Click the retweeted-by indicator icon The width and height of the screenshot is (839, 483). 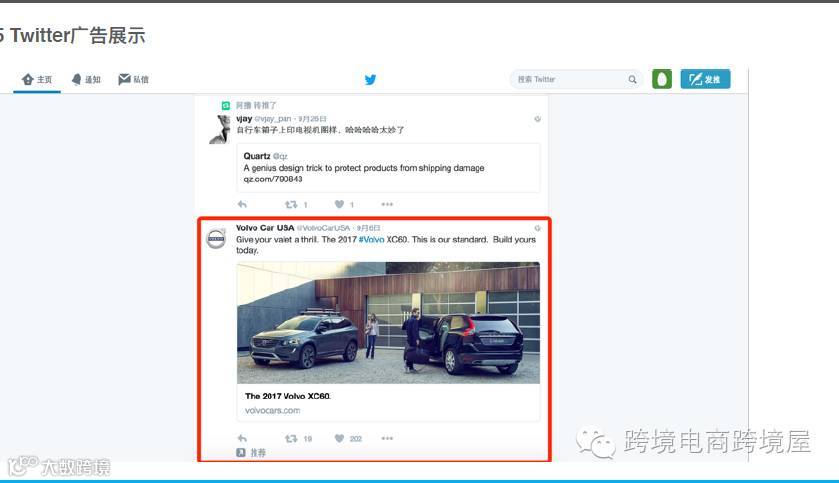click(226, 105)
